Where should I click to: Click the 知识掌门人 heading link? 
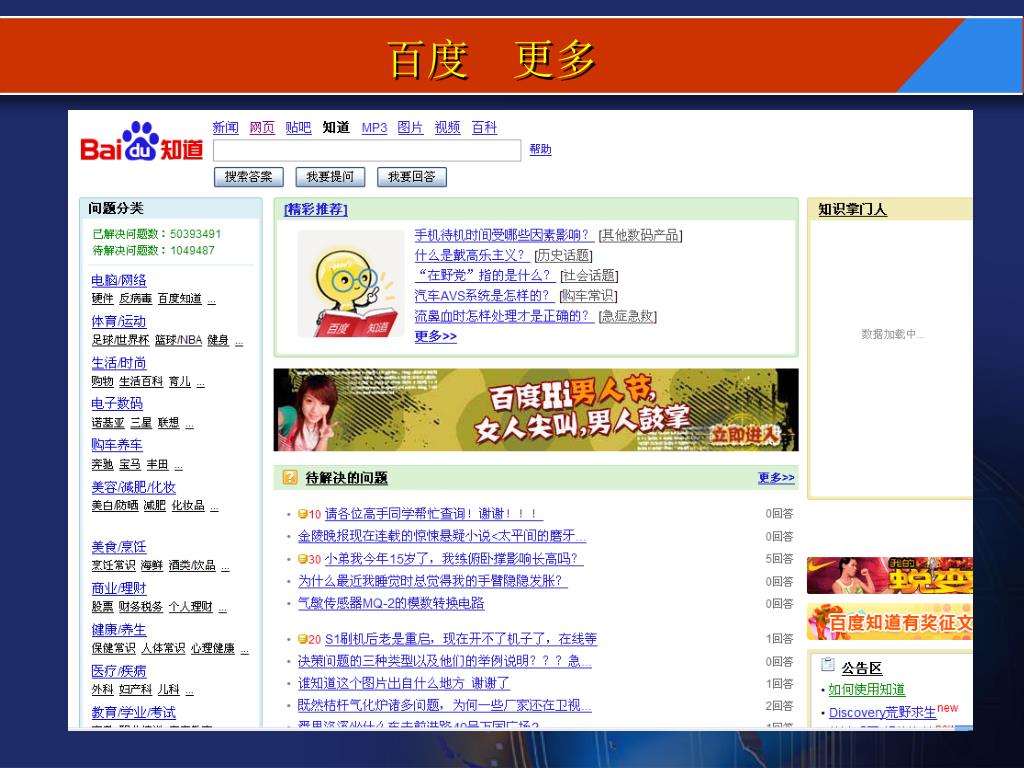coord(852,210)
